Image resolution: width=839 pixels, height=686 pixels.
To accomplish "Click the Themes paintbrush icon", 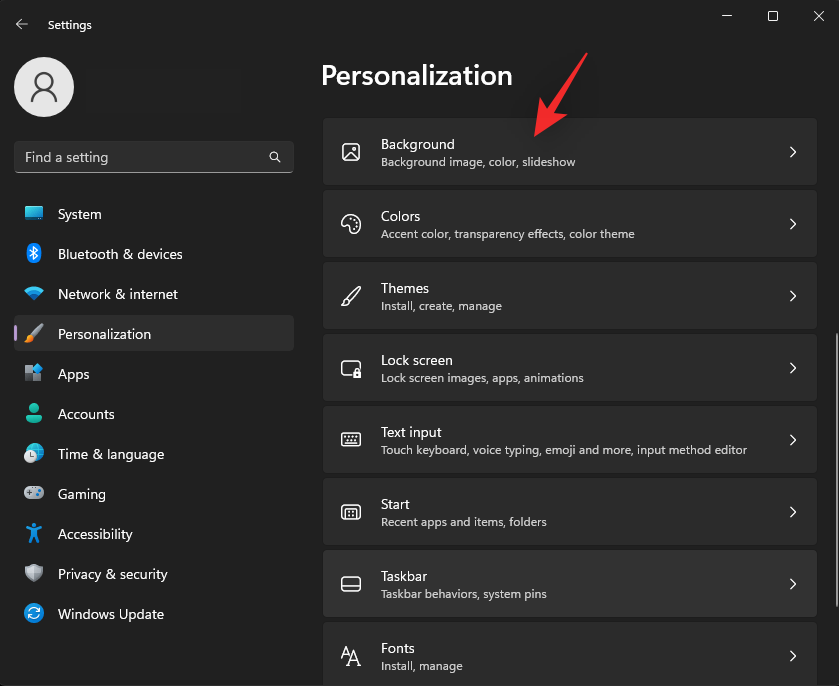I will [351, 296].
